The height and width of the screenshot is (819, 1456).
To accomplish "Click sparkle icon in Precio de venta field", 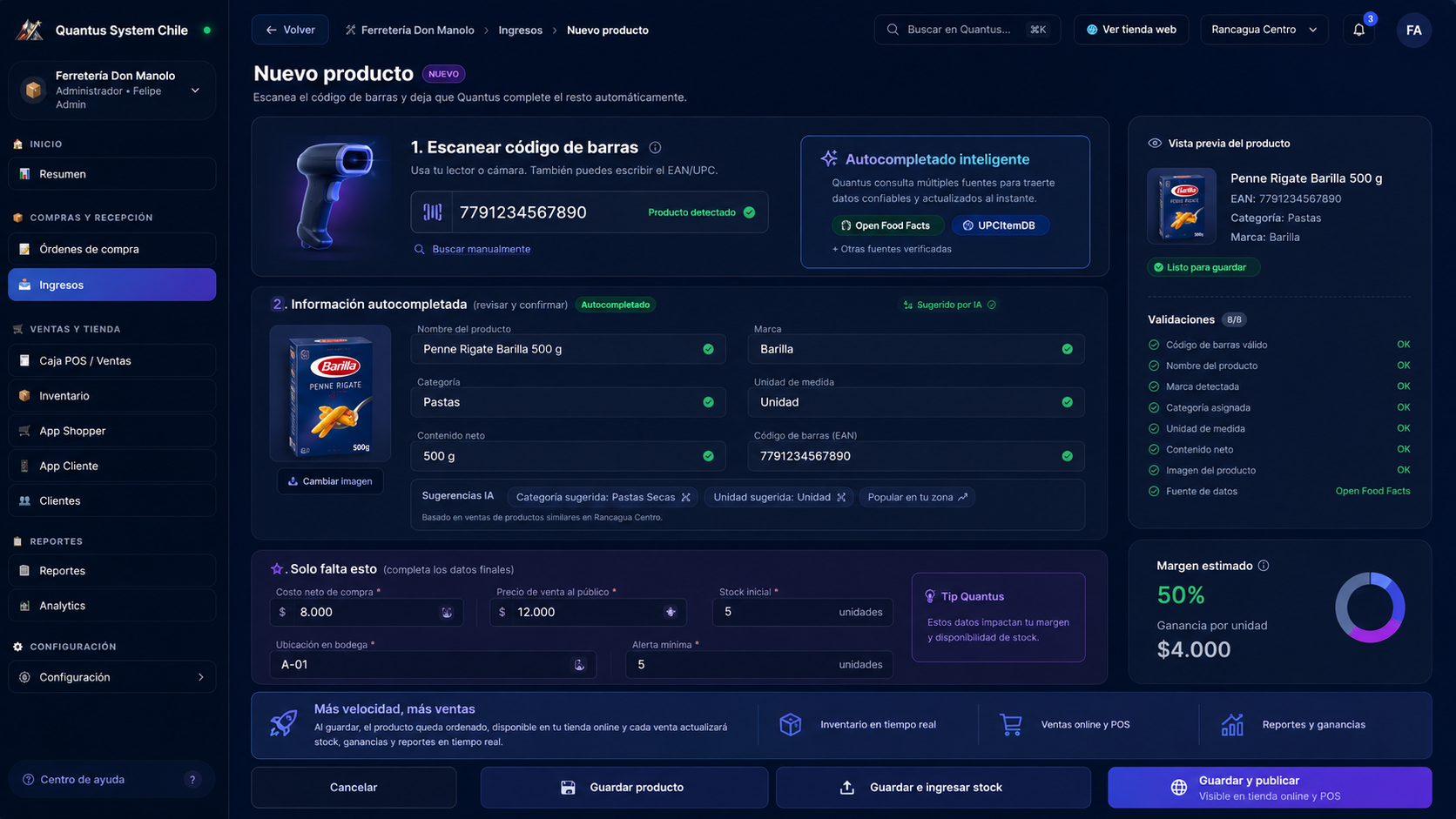I will tap(671, 613).
